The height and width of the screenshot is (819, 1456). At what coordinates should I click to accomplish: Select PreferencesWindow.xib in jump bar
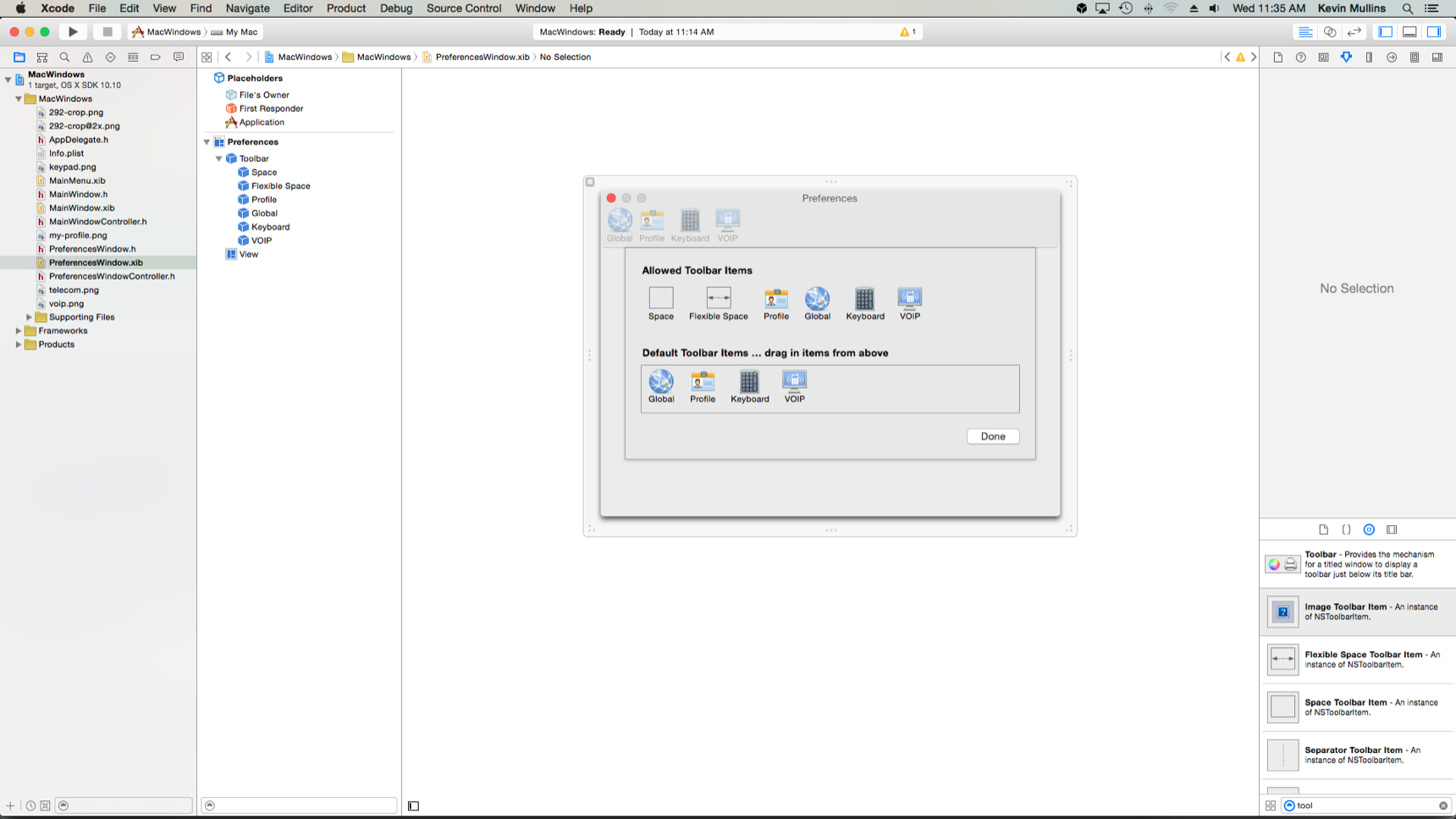tap(476, 58)
